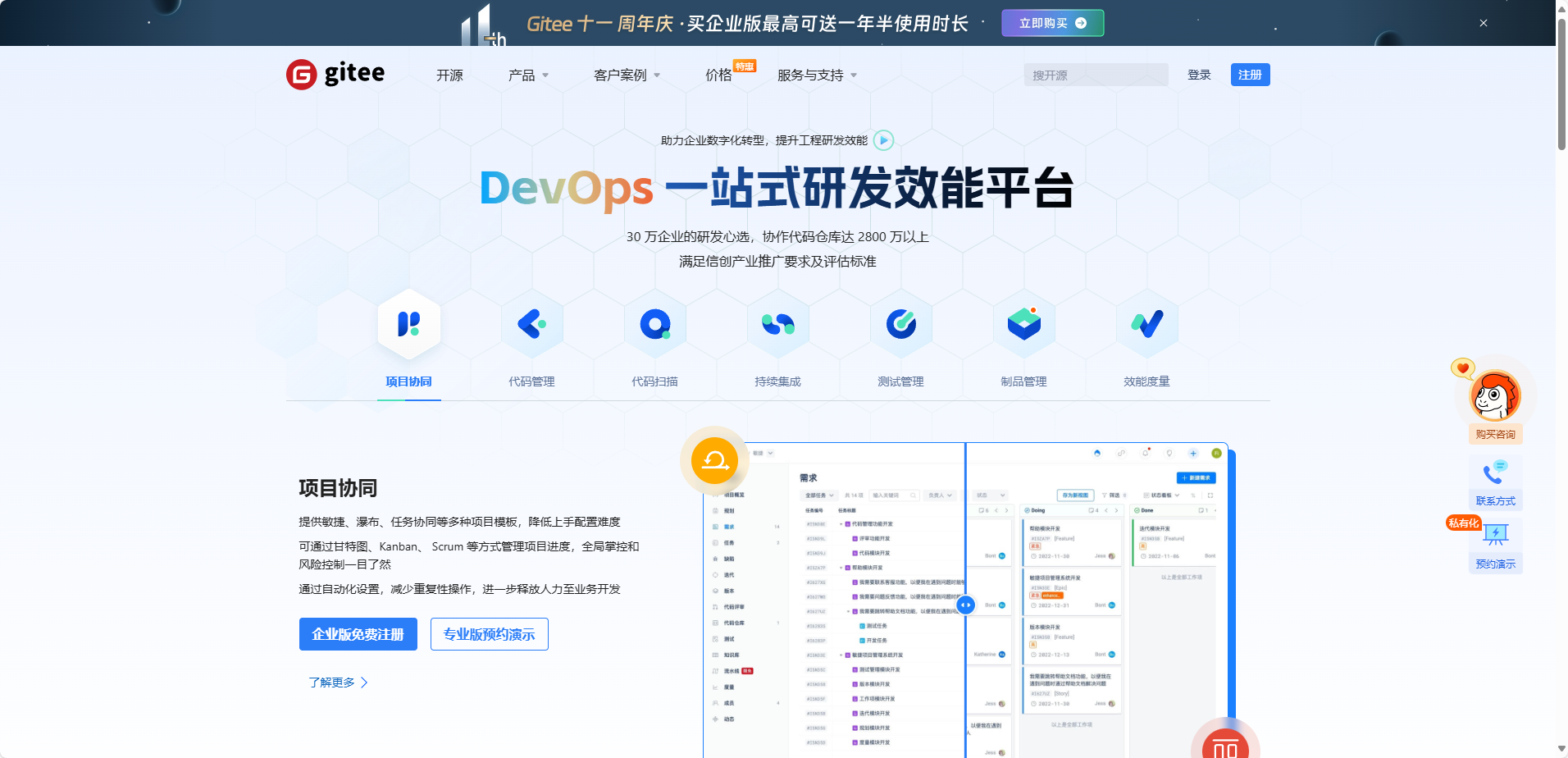The height and width of the screenshot is (758, 1568).
Task: Click the 登录 login link
Action: coord(1199,75)
